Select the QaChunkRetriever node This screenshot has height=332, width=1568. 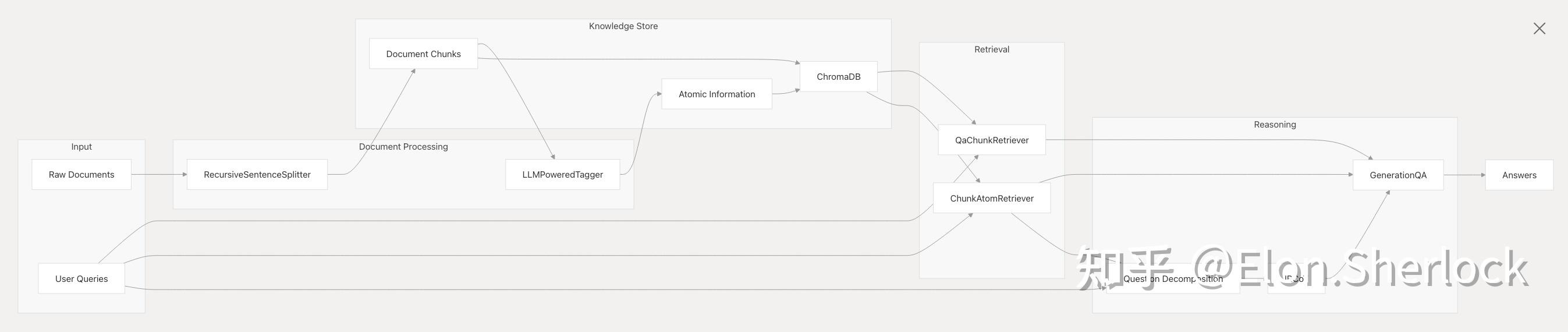point(992,140)
